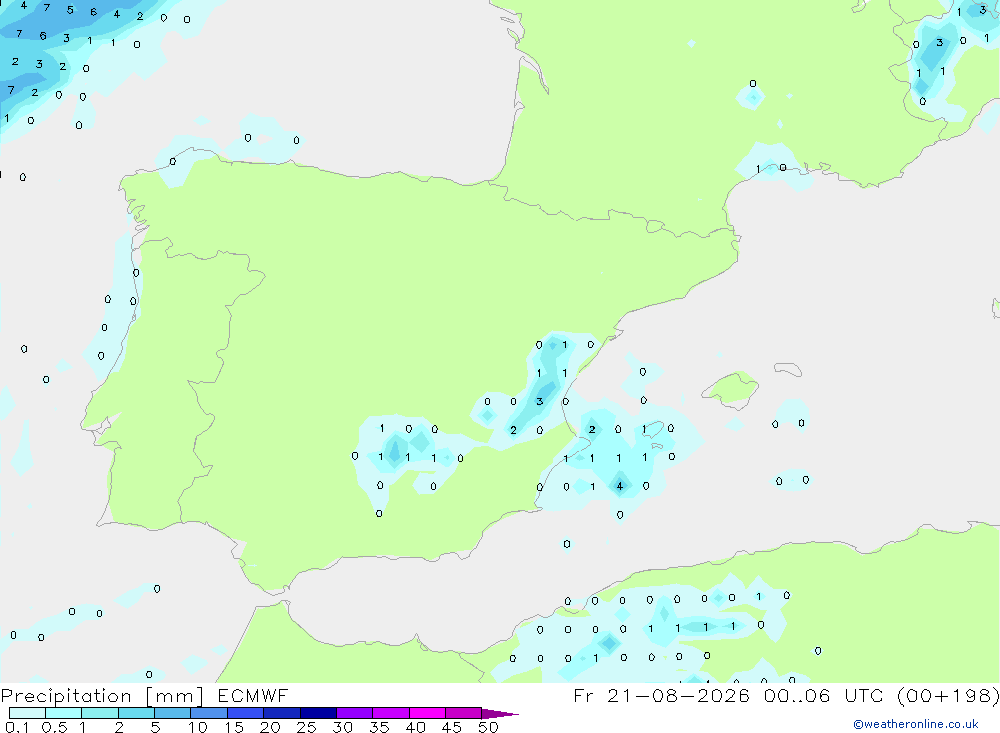
Task: Click the "45" legend scale label
Action: (x=452, y=727)
